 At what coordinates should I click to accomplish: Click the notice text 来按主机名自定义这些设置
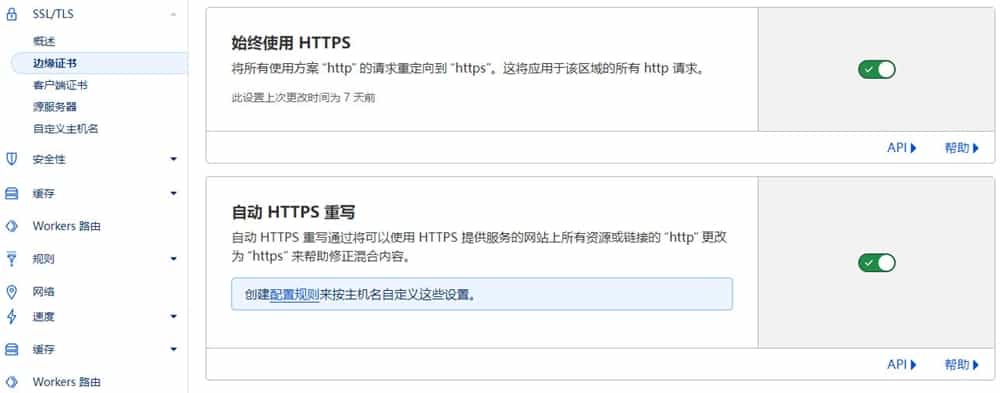pyautogui.click(x=398, y=295)
